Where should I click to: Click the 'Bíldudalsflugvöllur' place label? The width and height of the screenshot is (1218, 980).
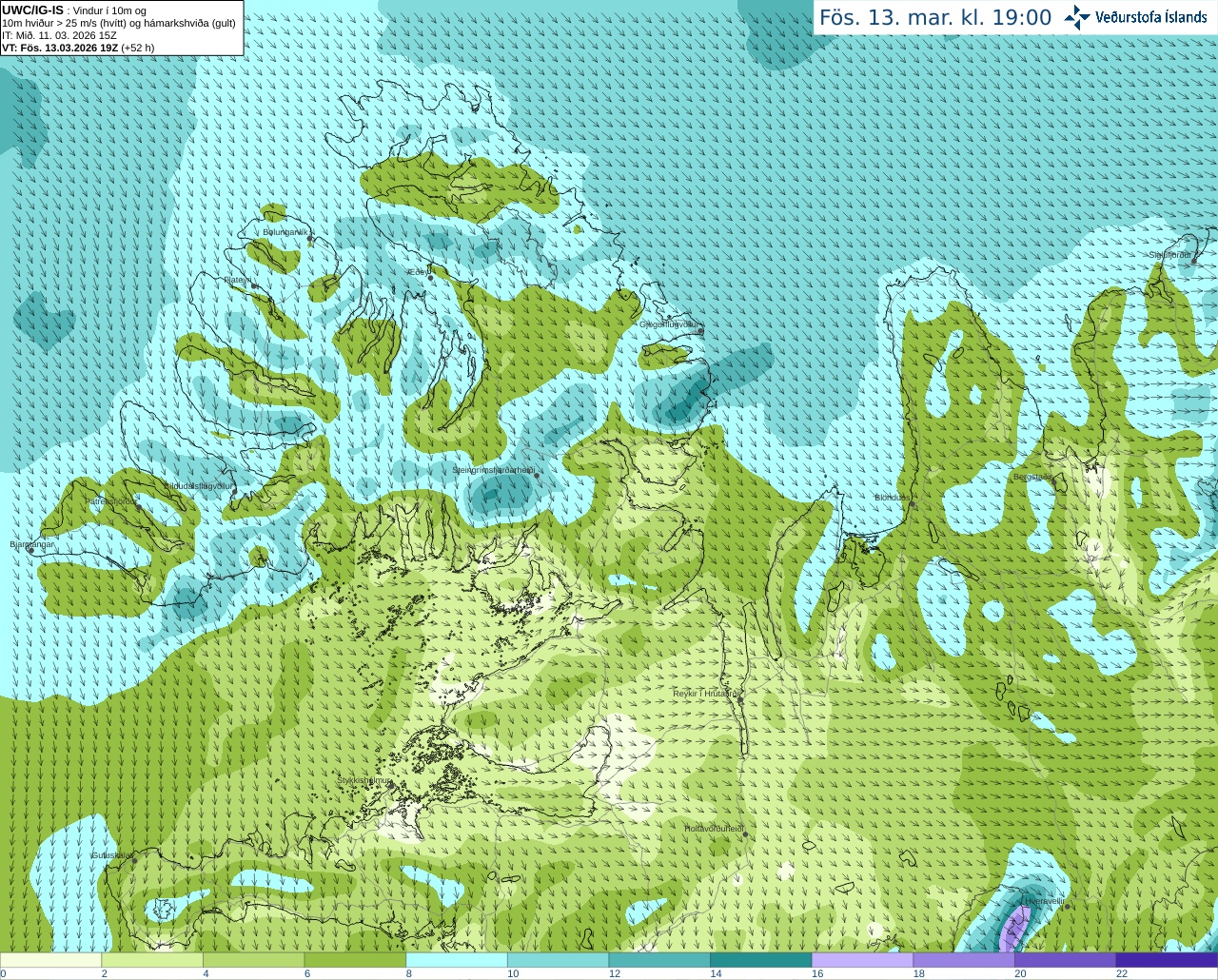point(198,486)
